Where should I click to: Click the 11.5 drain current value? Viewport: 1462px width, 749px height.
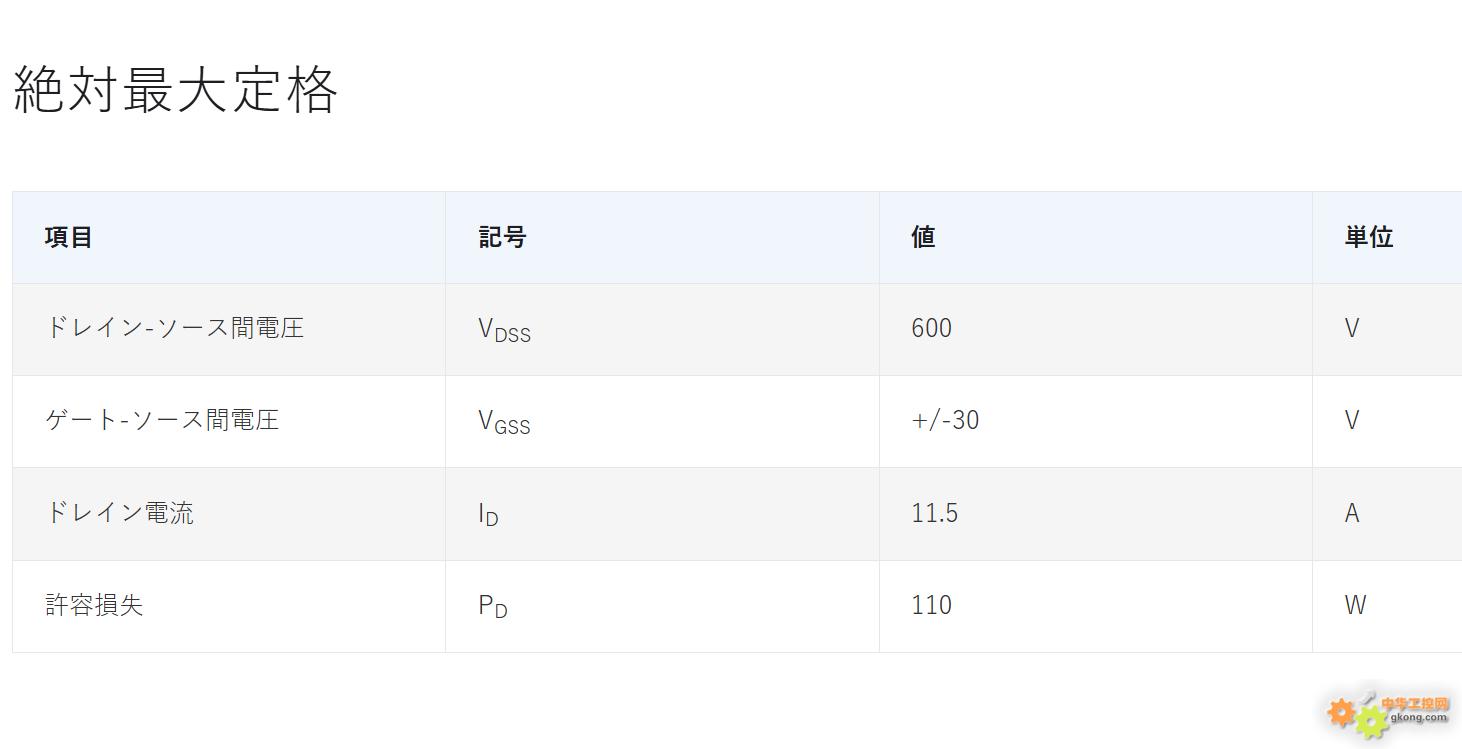[x=935, y=513]
